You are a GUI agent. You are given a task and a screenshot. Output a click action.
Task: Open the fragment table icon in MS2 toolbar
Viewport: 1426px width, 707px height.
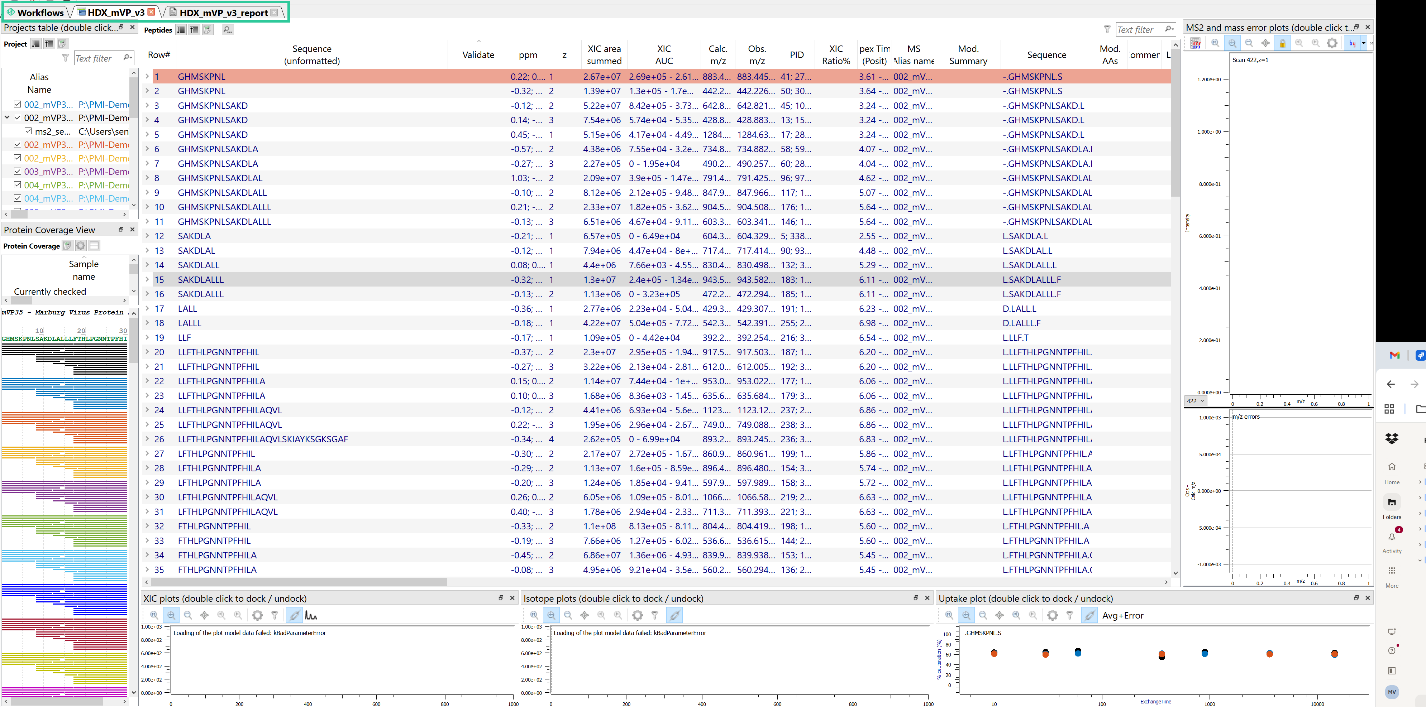(1195, 43)
